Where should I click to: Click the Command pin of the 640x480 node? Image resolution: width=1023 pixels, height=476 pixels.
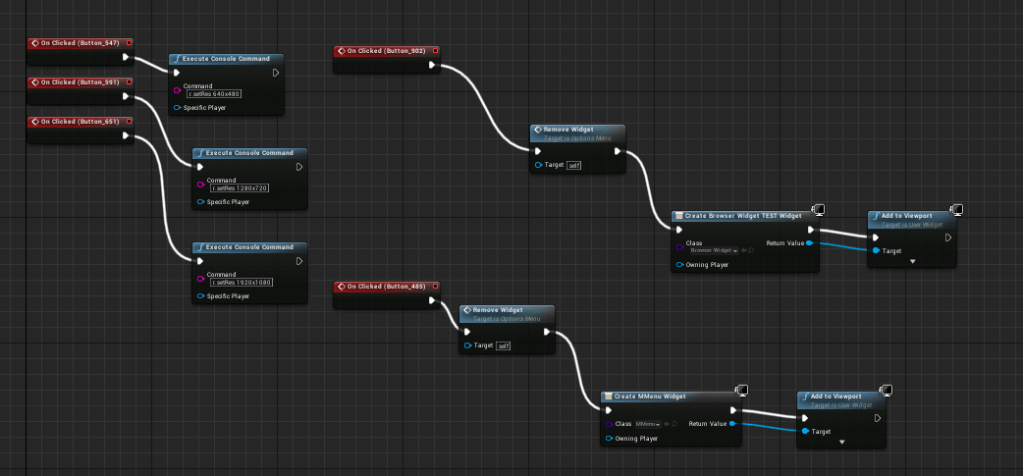[x=177, y=90]
